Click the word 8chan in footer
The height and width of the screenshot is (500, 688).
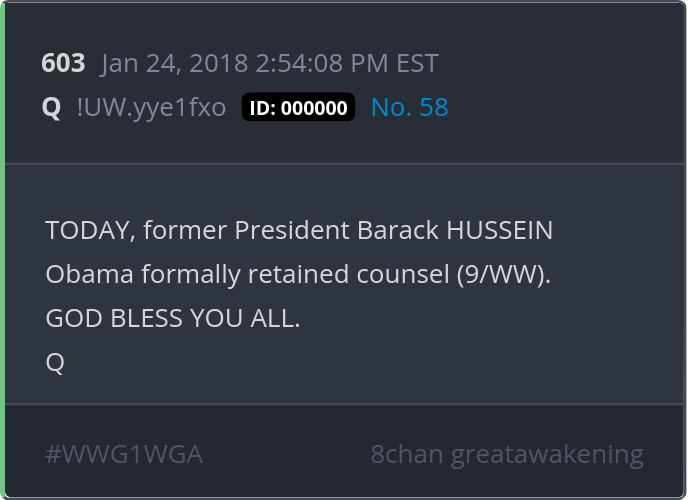407,455
